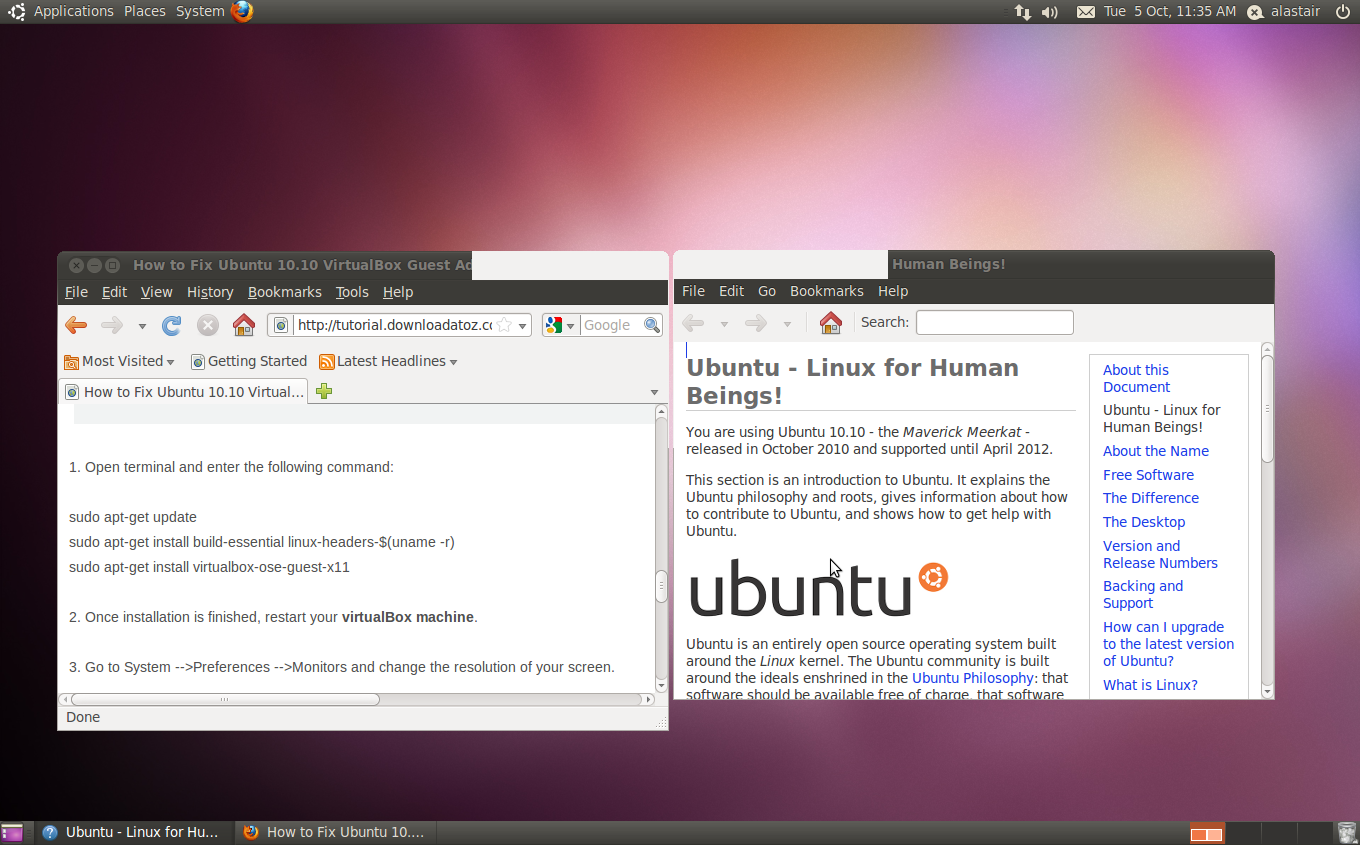This screenshot has width=1360, height=845.
Task: Open Version and Release Numbers link
Action: coord(1160,554)
